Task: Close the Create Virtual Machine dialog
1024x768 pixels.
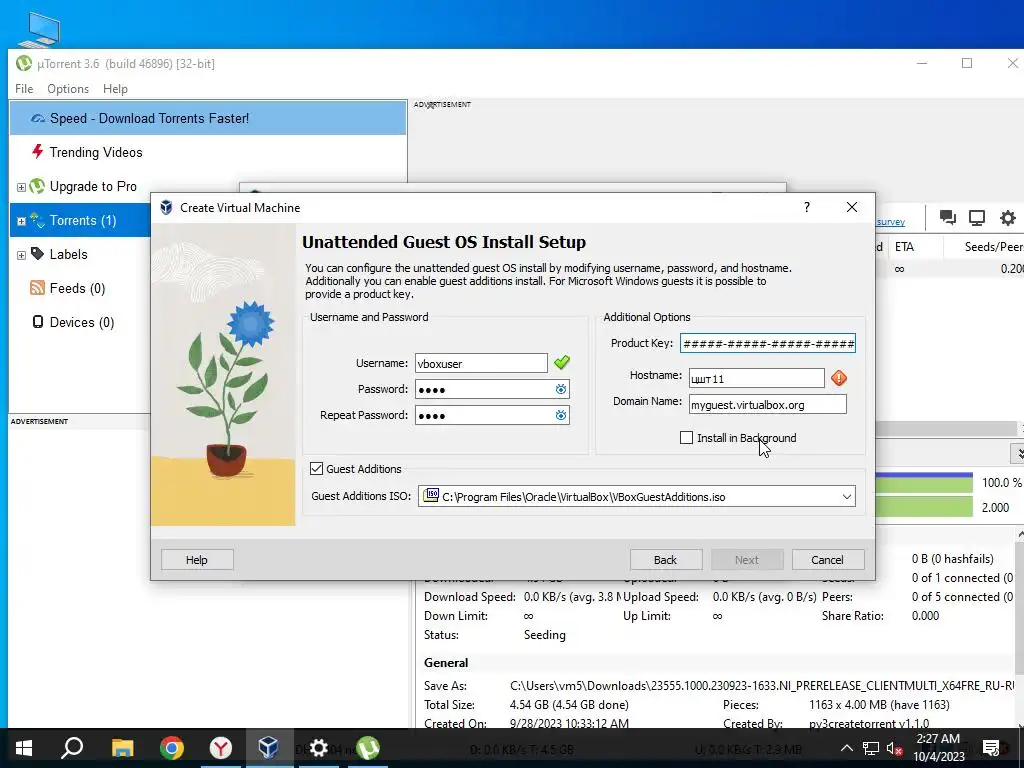Action: 852,207
